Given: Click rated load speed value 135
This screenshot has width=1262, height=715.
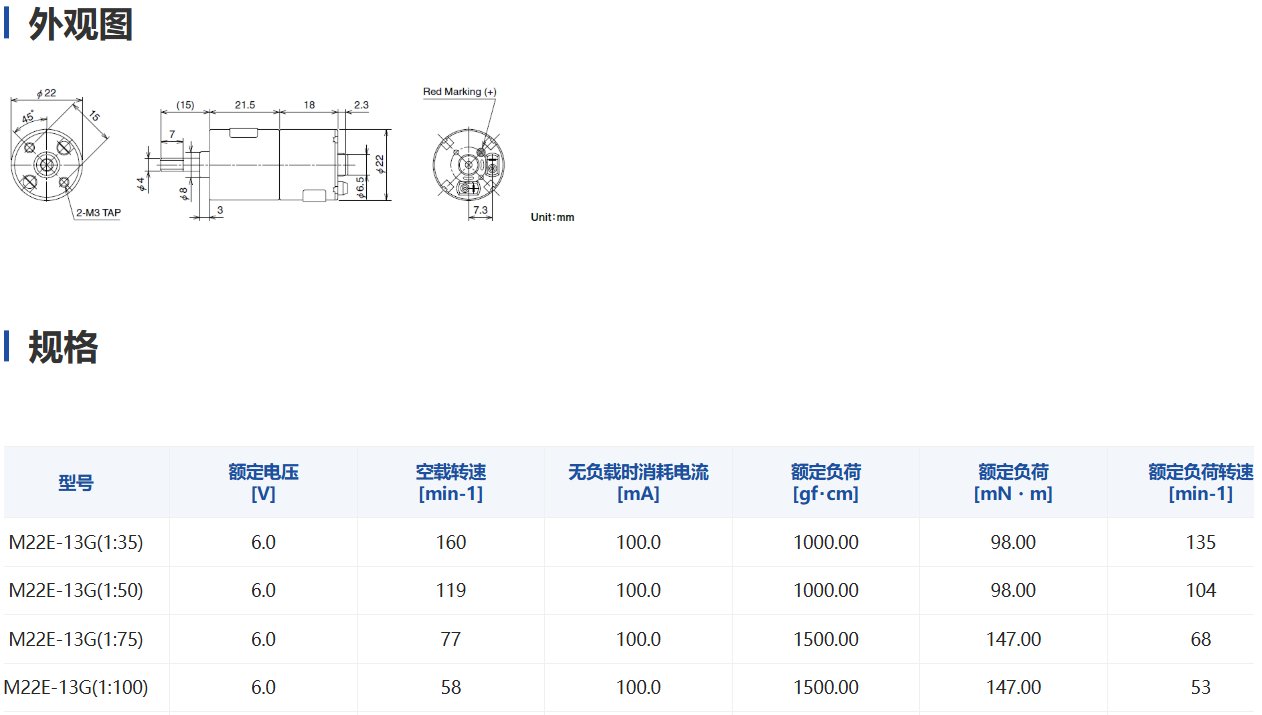Looking at the screenshot, I should pyautogui.click(x=1201, y=542).
